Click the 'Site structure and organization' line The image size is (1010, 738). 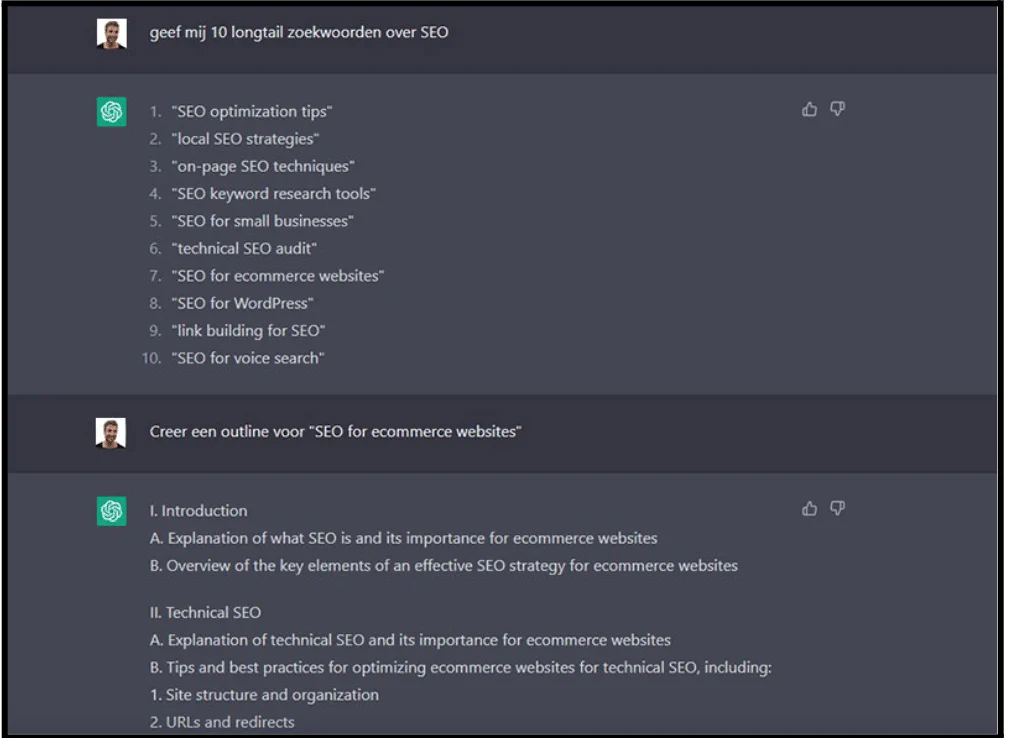[264, 695]
